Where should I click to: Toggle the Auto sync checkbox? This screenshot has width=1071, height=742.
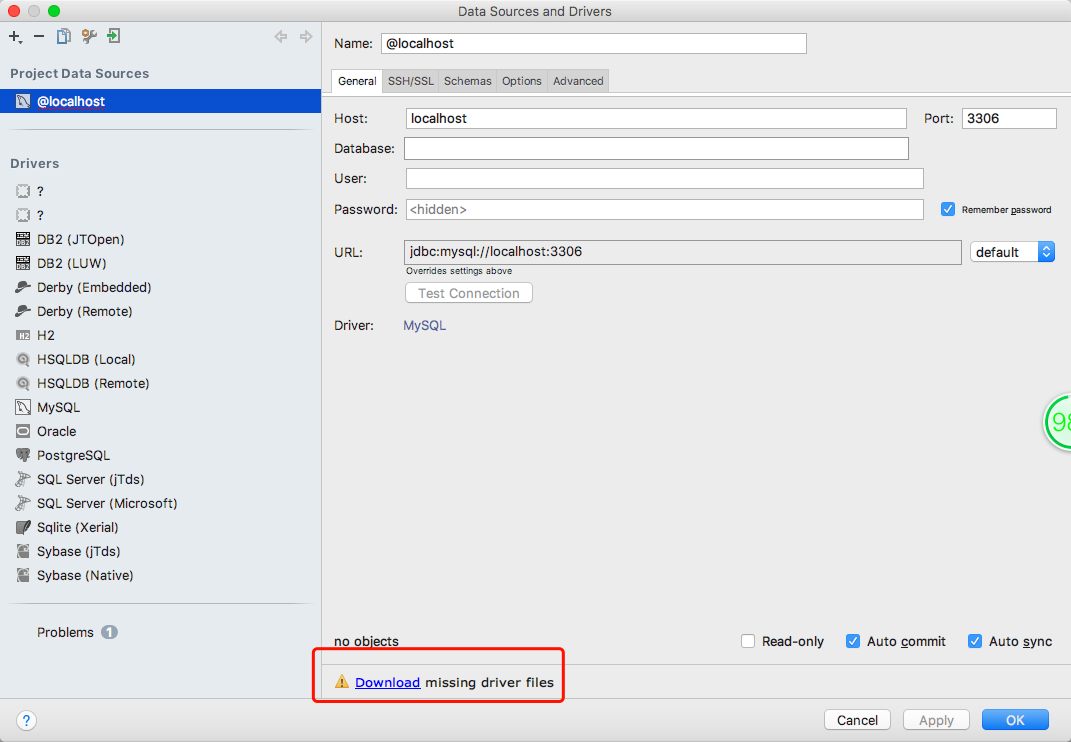coord(975,641)
